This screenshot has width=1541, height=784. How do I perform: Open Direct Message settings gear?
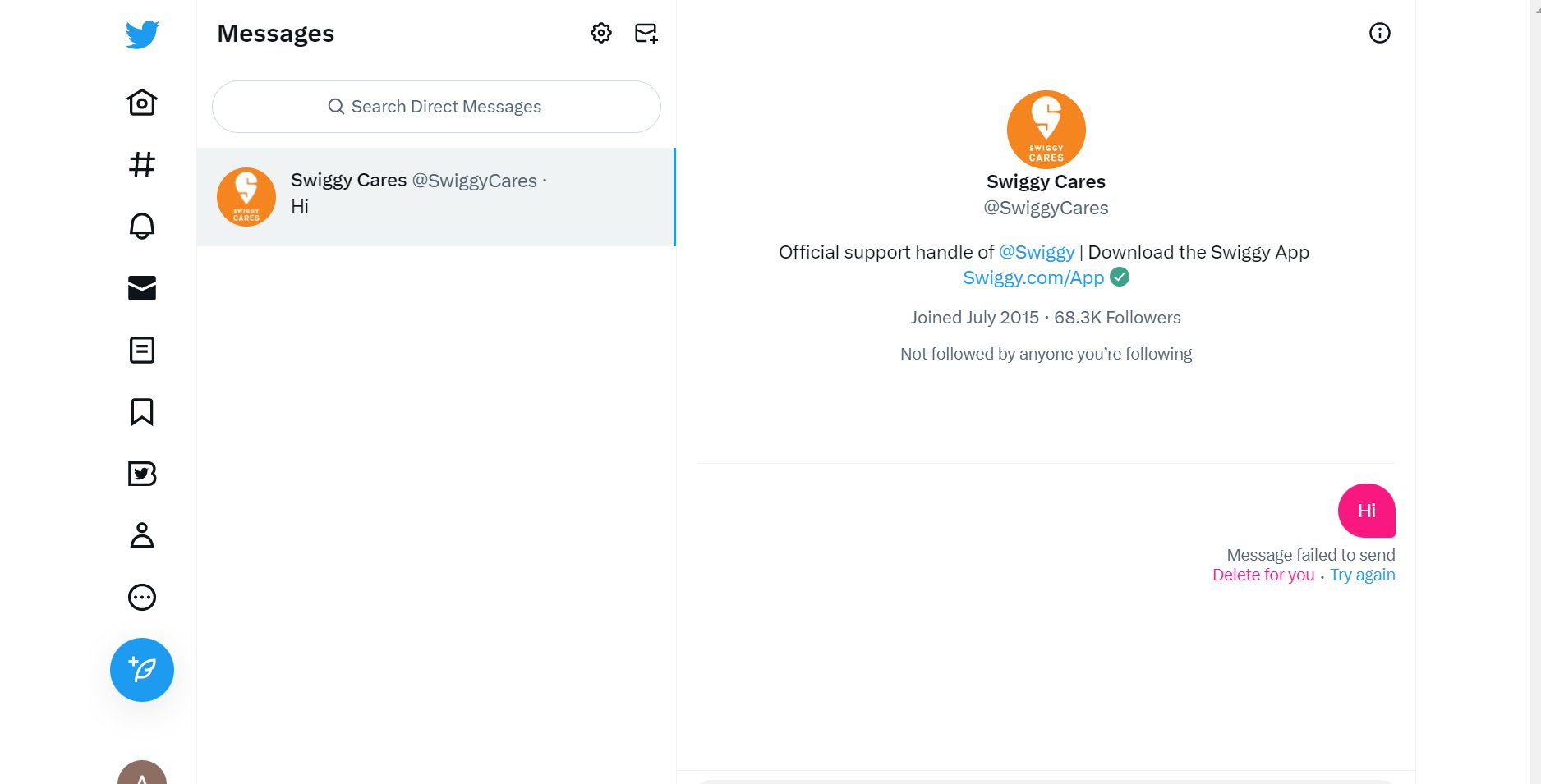click(600, 33)
